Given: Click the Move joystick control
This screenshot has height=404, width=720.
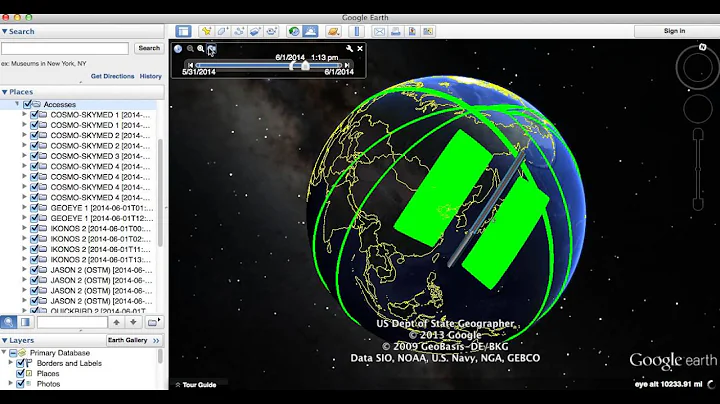Looking at the screenshot, I should pyautogui.click(x=698, y=109).
